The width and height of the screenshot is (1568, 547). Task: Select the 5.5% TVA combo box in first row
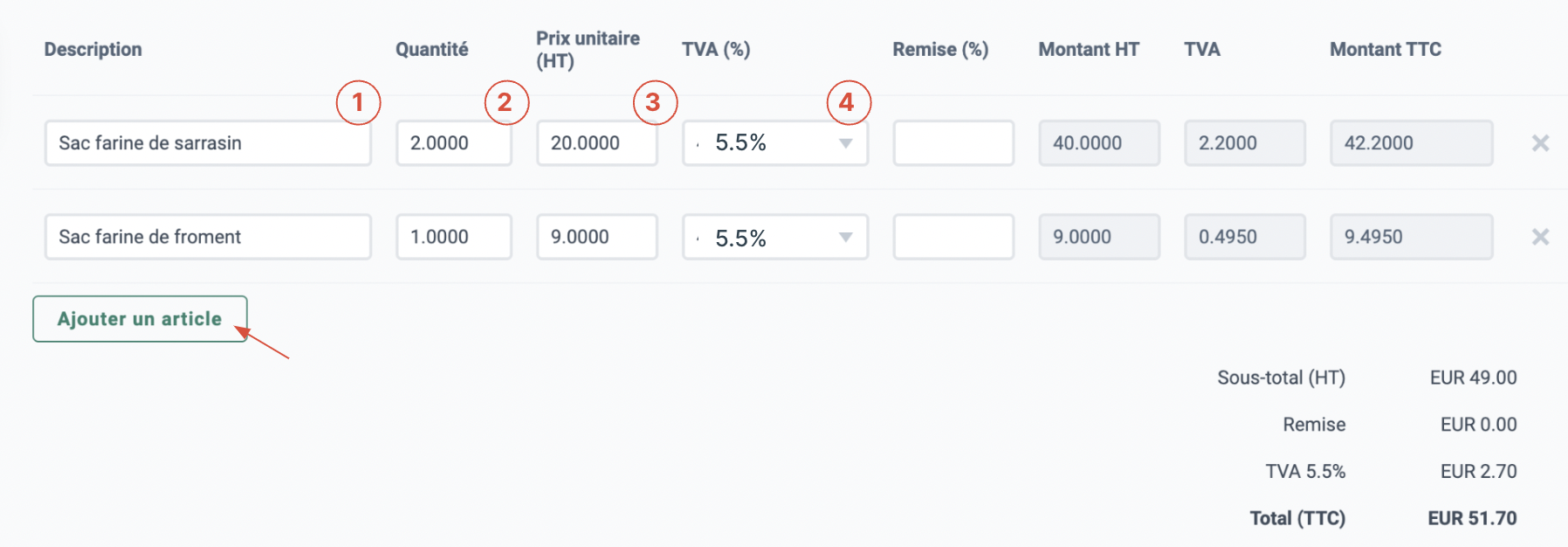point(775,143)
